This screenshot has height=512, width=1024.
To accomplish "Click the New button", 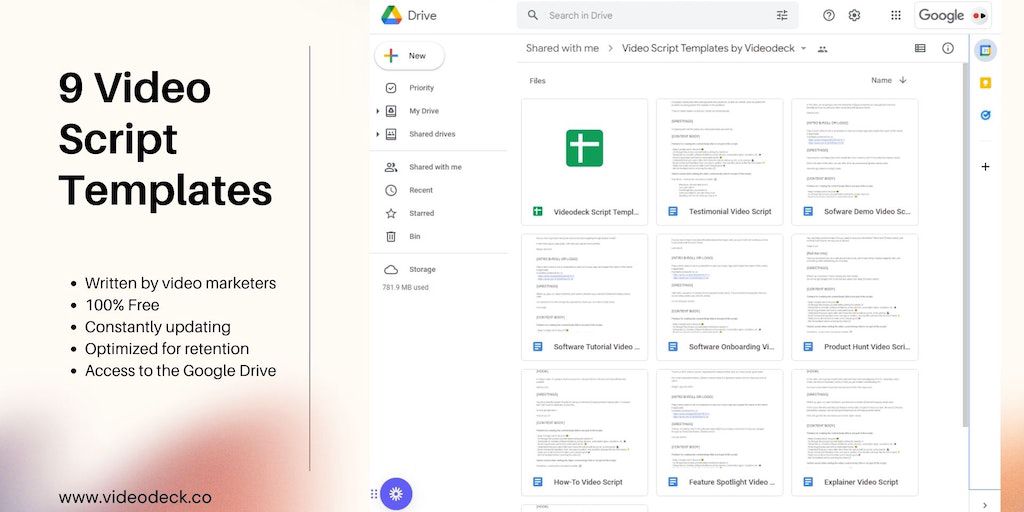I will coord(409,56).
